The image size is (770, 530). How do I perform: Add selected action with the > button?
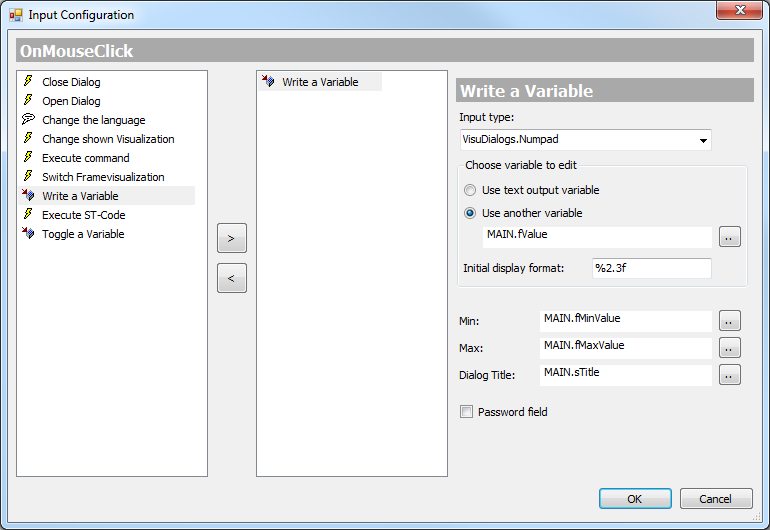click(232, 238)
